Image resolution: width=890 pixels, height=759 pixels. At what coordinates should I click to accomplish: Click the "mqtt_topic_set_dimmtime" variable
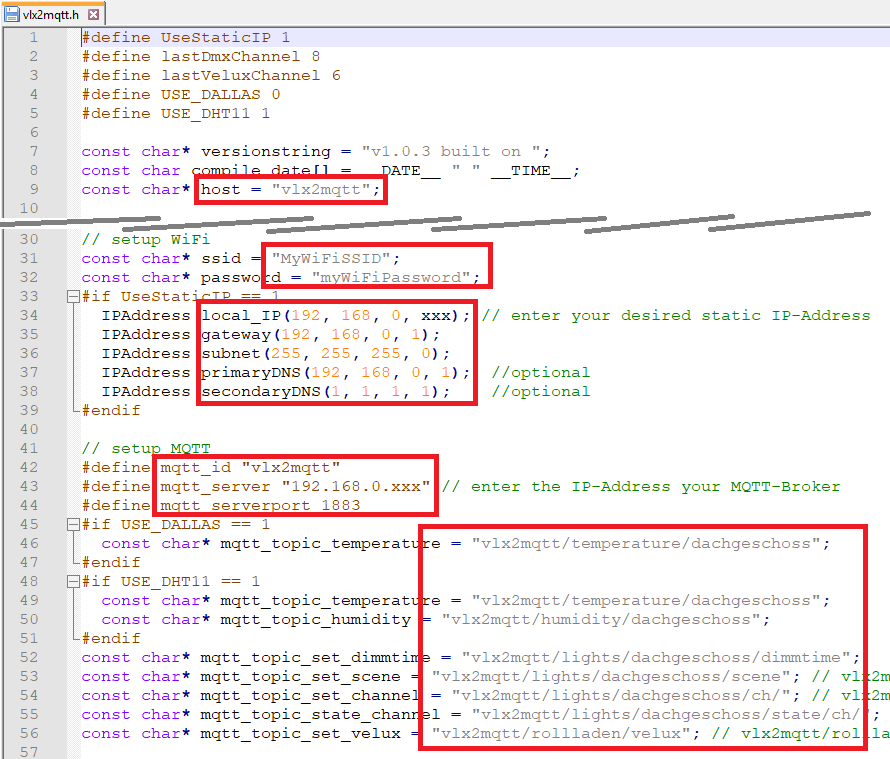click(315, 657)
